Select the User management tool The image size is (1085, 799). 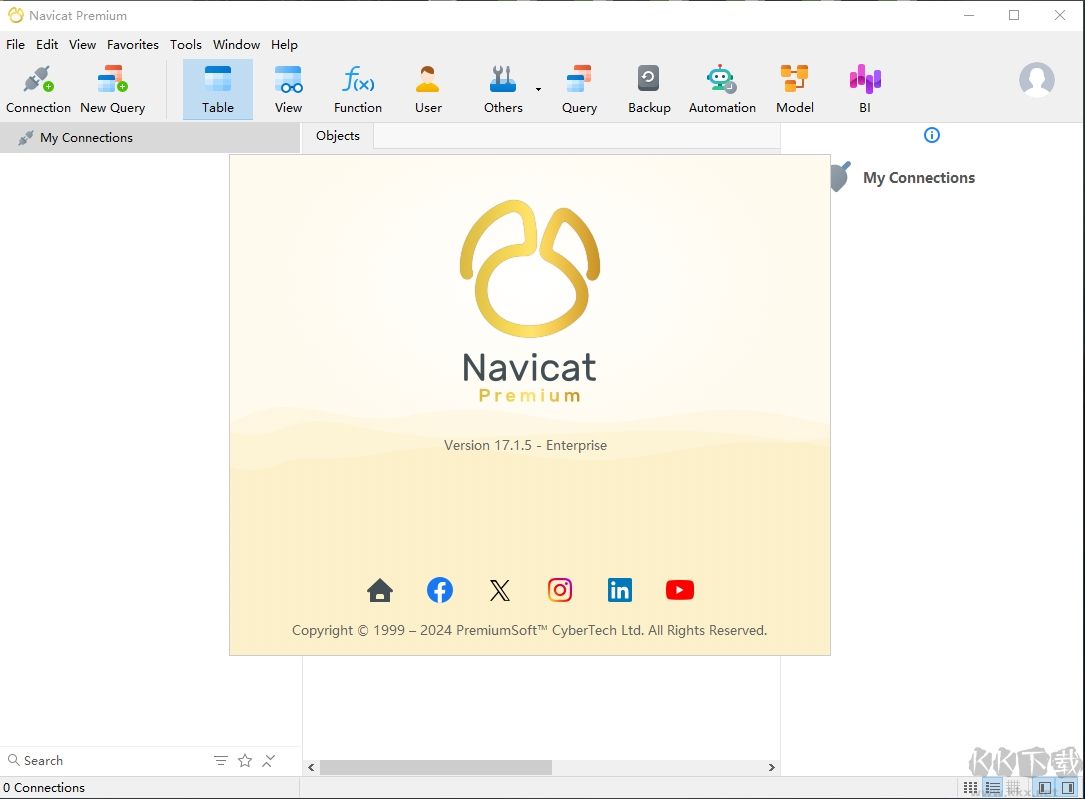(428, 87)
